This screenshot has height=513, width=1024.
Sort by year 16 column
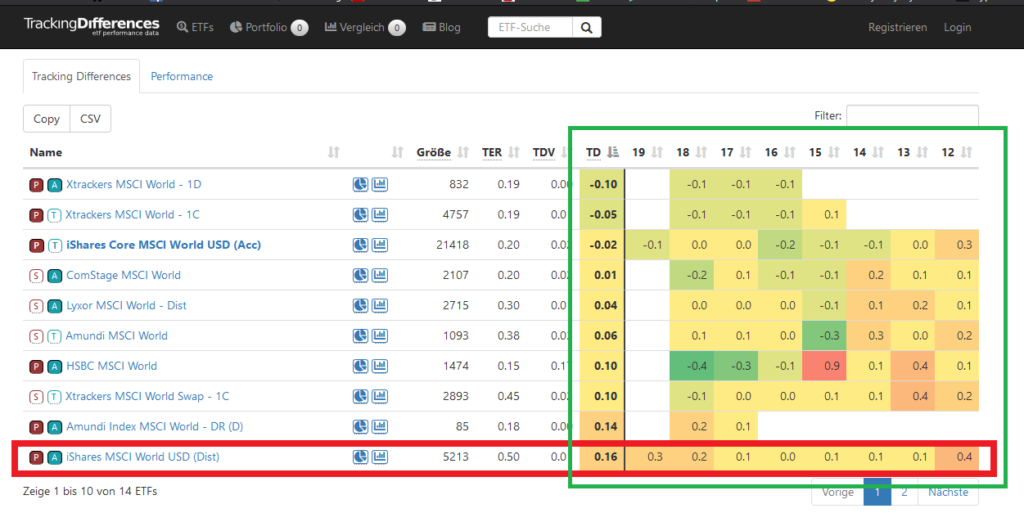pos(790,152)
